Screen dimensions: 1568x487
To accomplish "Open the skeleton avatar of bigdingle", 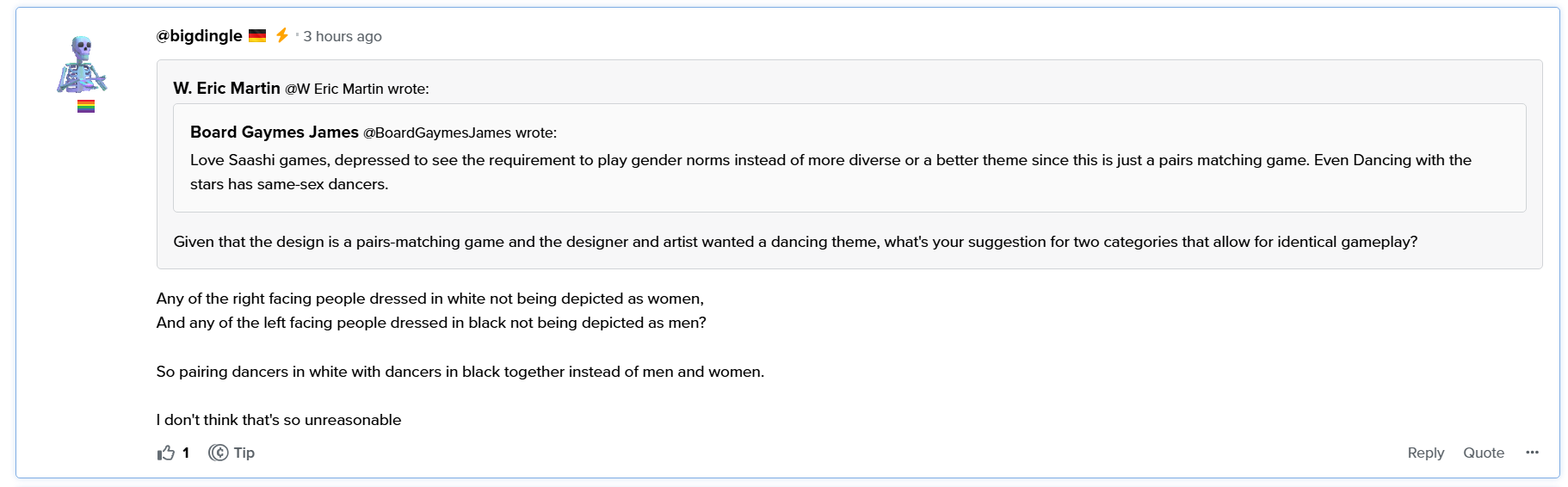I will [82, 65].
